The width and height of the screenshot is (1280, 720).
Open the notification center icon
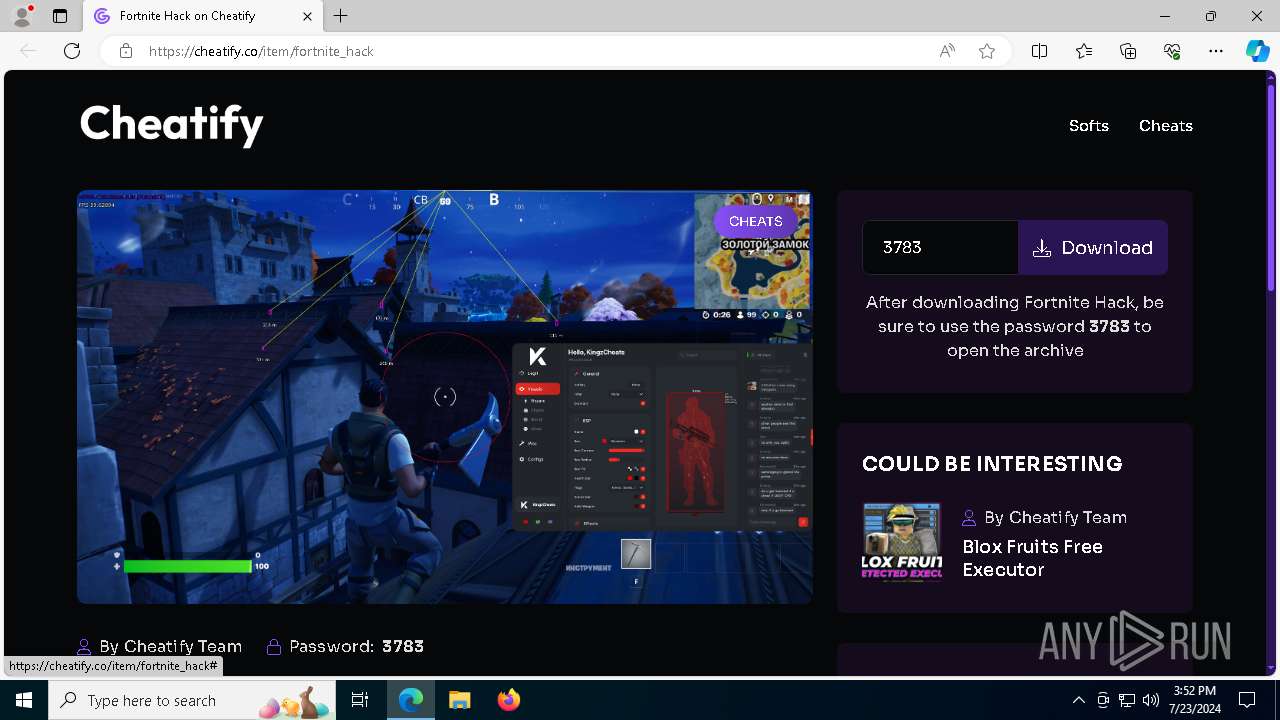click(x=1247, y=700)
